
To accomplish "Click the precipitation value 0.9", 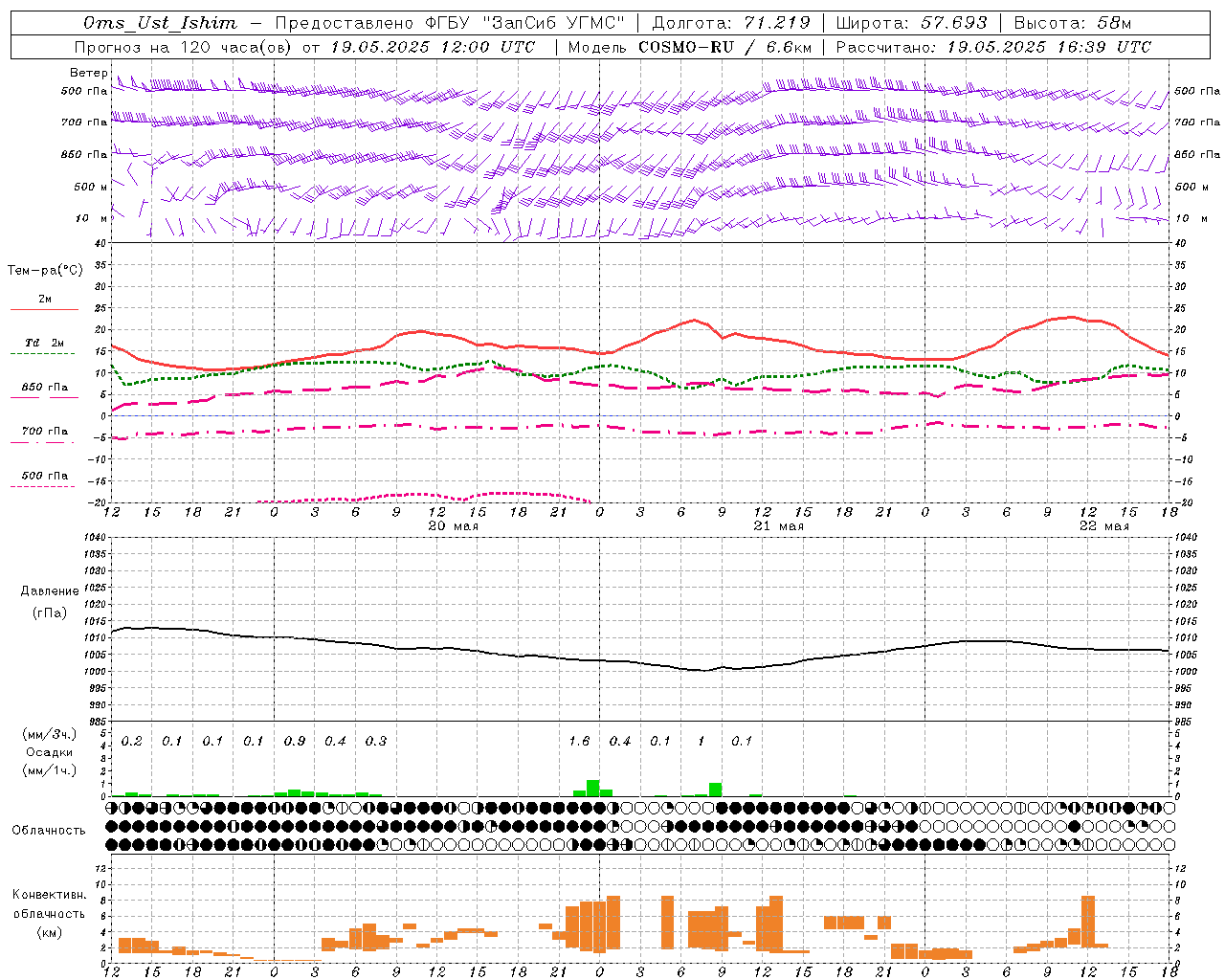I will (295, 741).
